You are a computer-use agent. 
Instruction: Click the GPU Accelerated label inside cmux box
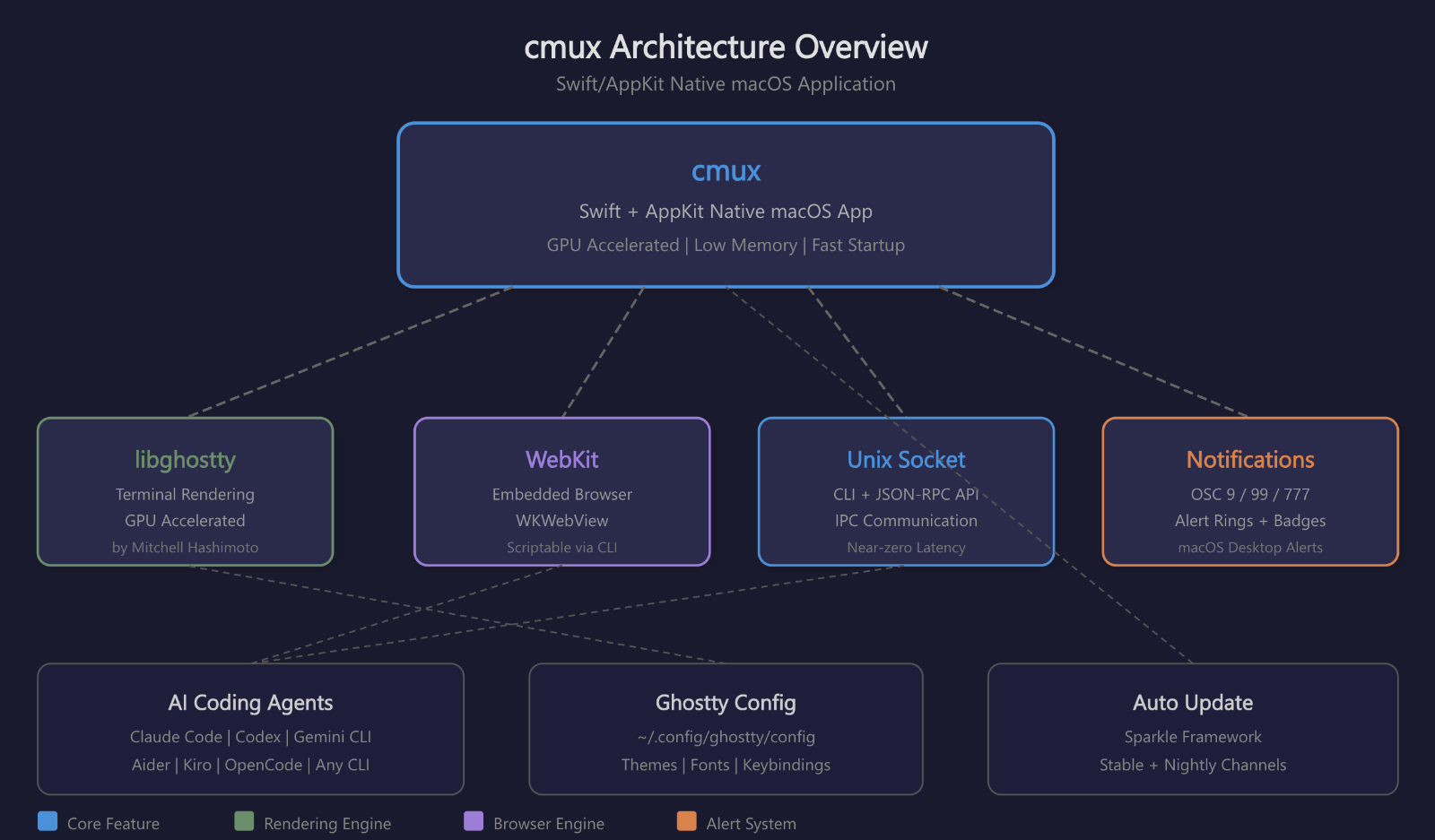coord(613,245)
